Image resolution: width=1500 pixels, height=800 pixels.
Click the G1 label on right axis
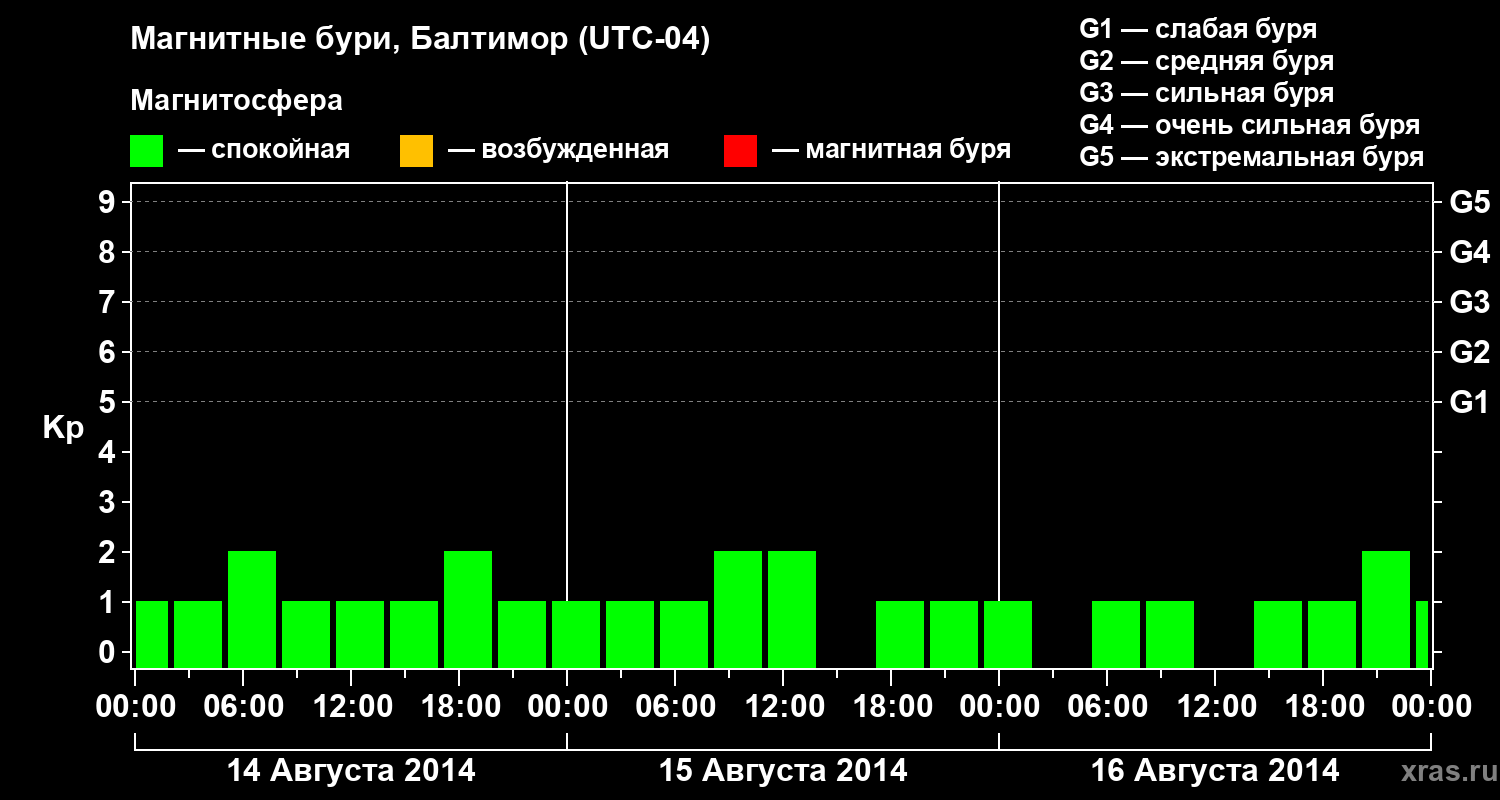click(1469, 402)
